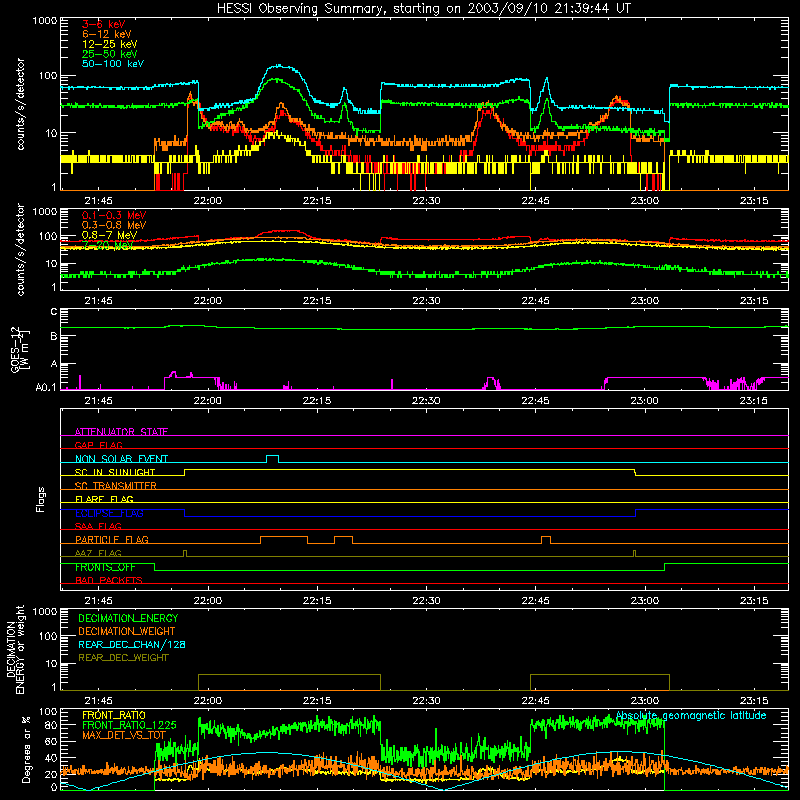Click the yellow 12-25 keV legend label
Screen dimensions: 800x800
coord(110,44)
